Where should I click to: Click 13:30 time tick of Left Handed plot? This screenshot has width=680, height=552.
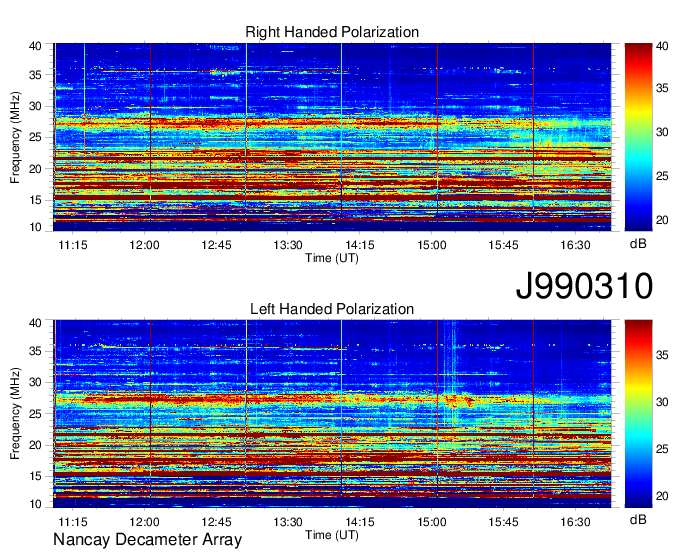[x=288, y=522]
